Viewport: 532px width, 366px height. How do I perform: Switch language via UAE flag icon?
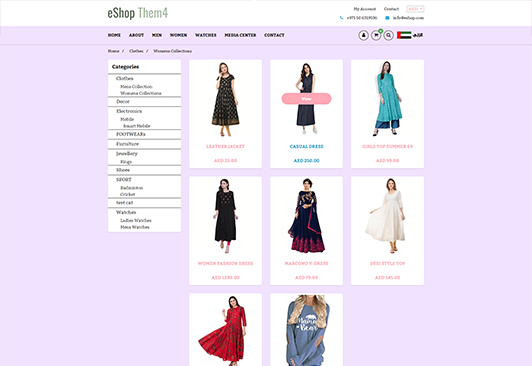pos(404,35)
